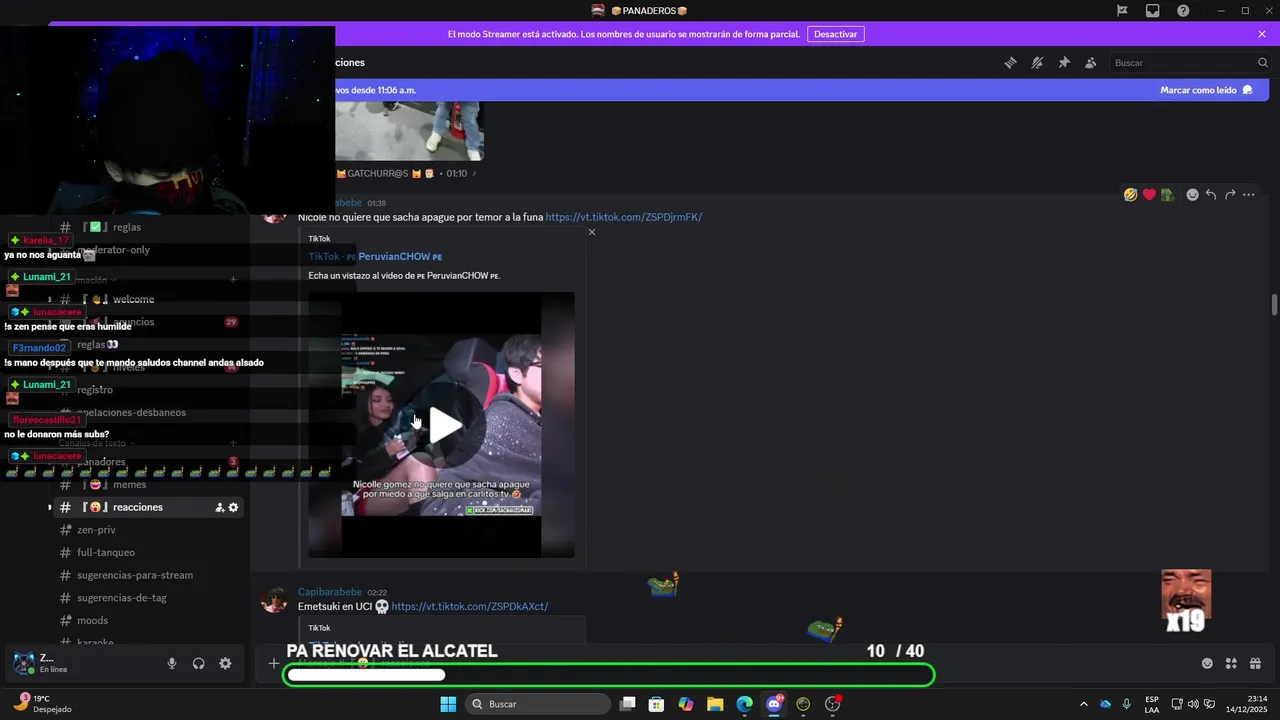Image resolution: width=1280 pixels, height=720 pixels.
Task: Show hidden system tray icons
Action: pos(1083,704)
